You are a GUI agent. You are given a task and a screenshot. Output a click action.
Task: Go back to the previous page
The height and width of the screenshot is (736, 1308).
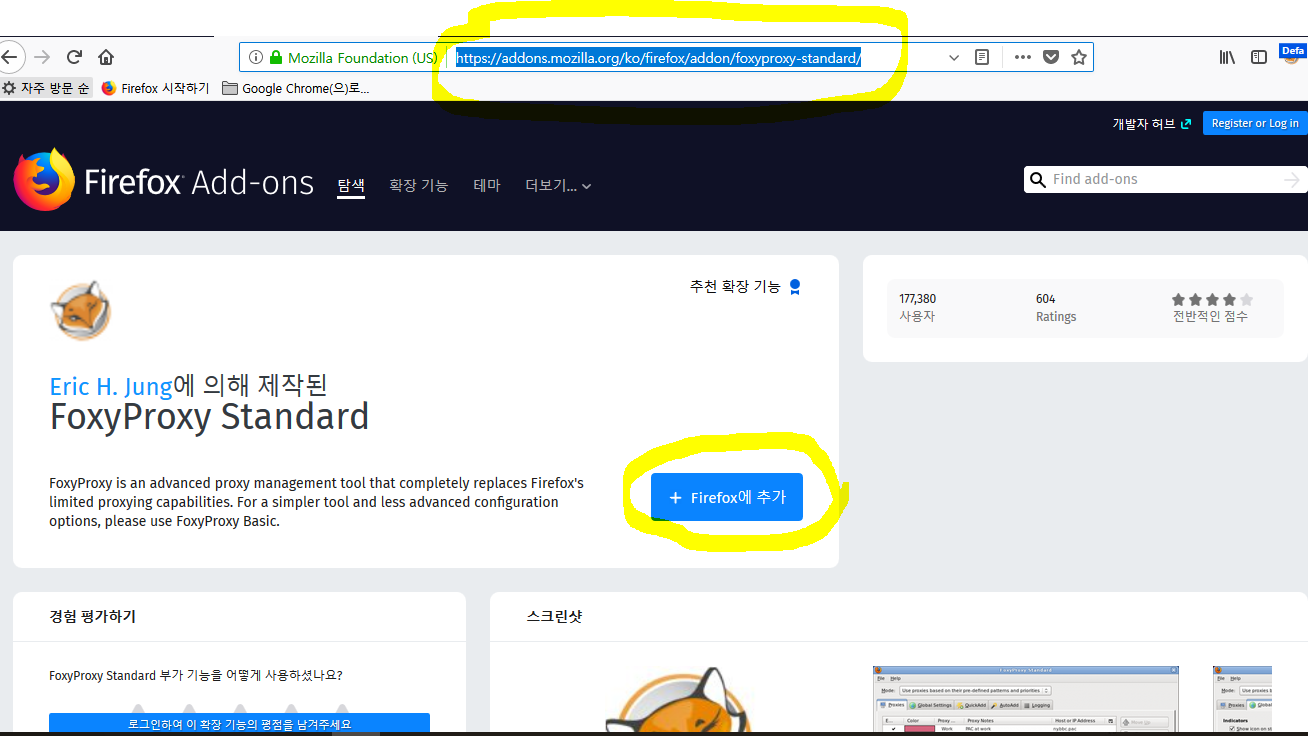[8, 57]
